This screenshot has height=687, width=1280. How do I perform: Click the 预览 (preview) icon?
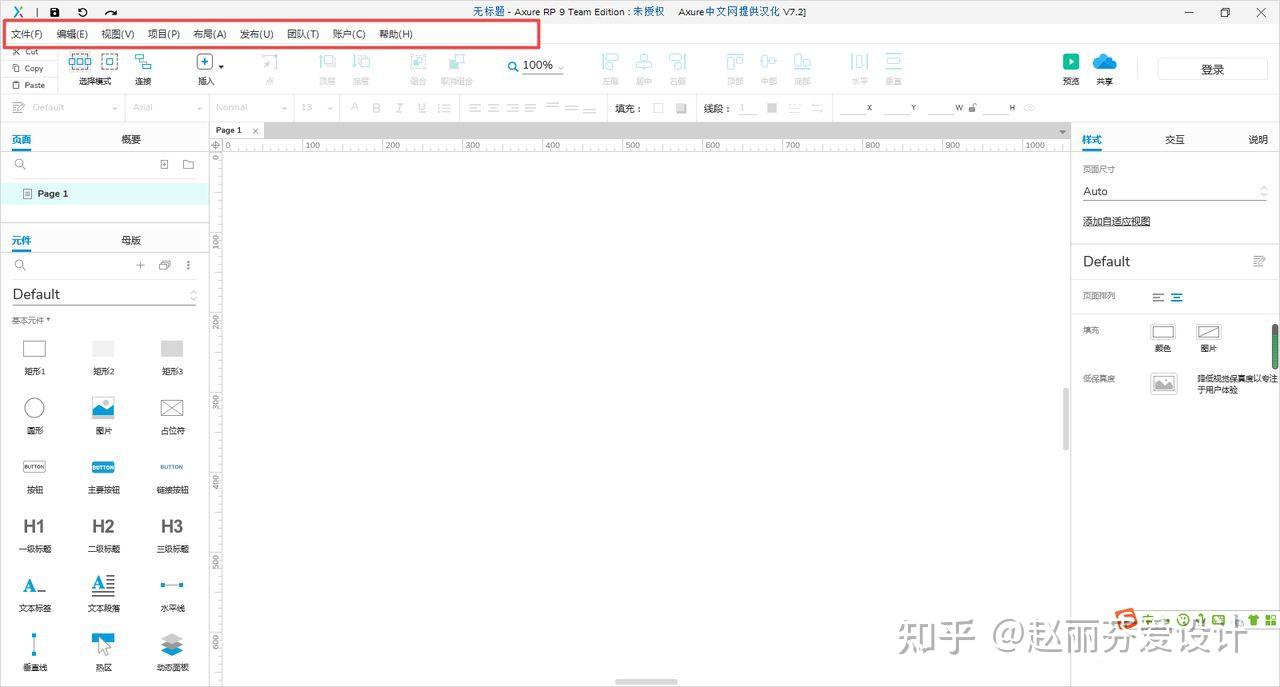[x=1070, y=62]
